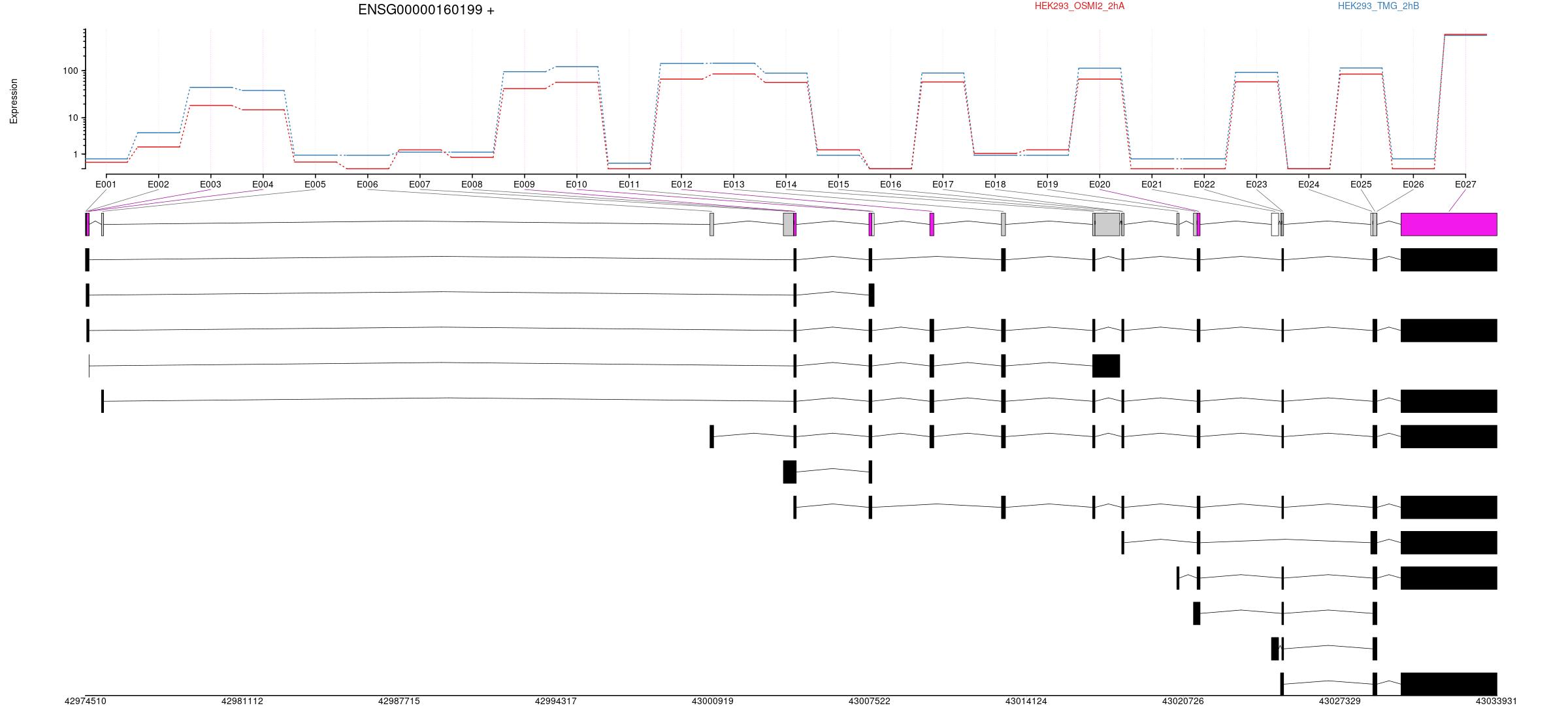Click genomic coordinate 43027329 on the axis
Image resolution: width=1568 pixels, height=712 pixels.
(x=1340, y=701)
